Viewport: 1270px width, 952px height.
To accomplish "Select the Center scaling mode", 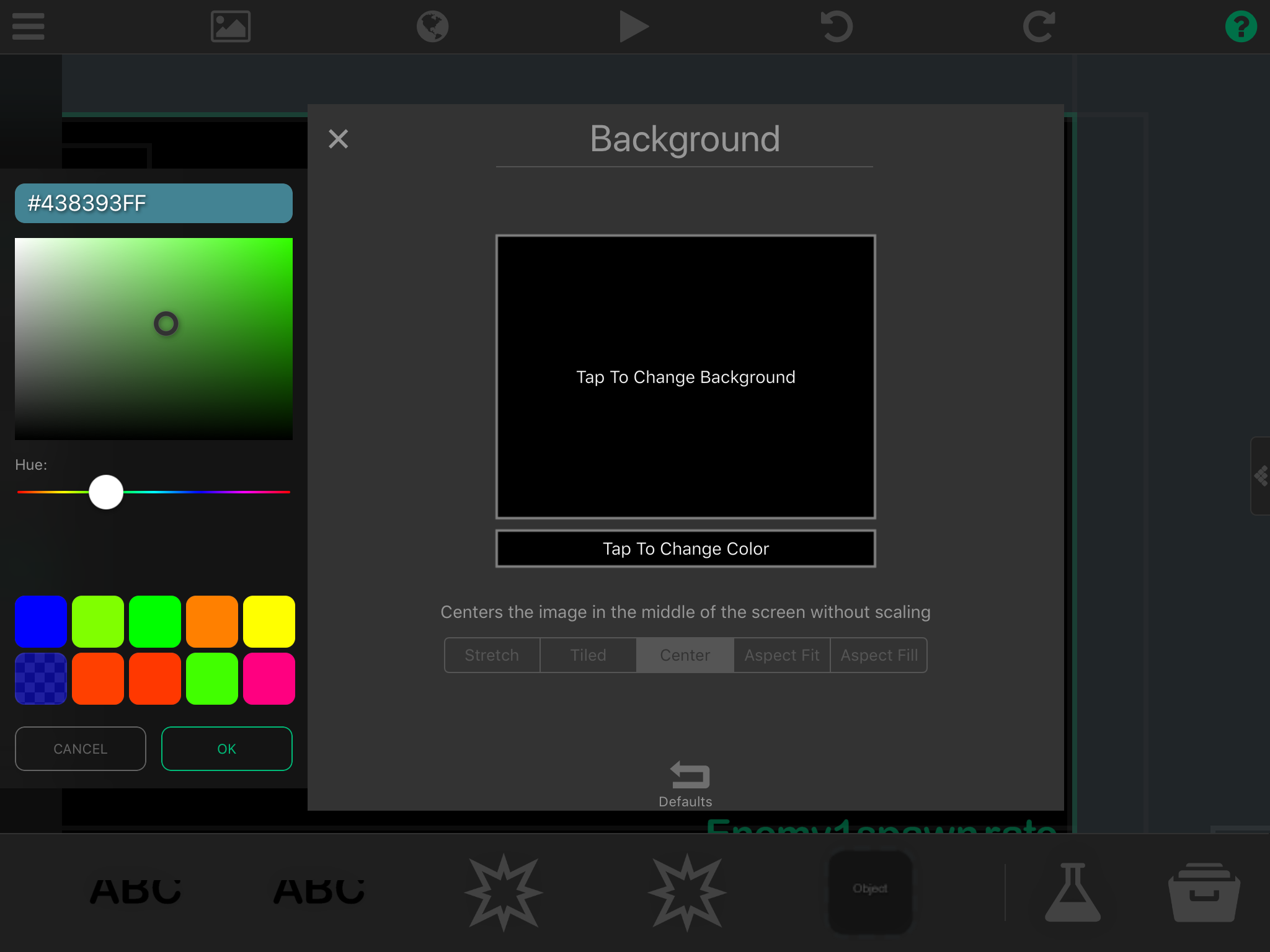I will coord(685,655).
